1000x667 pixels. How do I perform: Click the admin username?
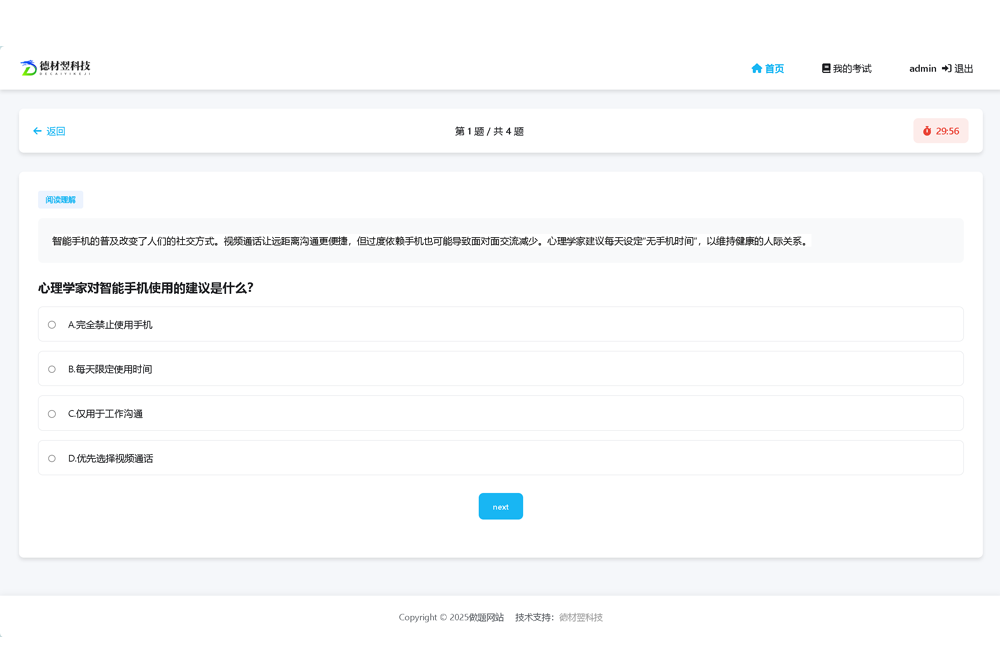click(x=922, y=68)
